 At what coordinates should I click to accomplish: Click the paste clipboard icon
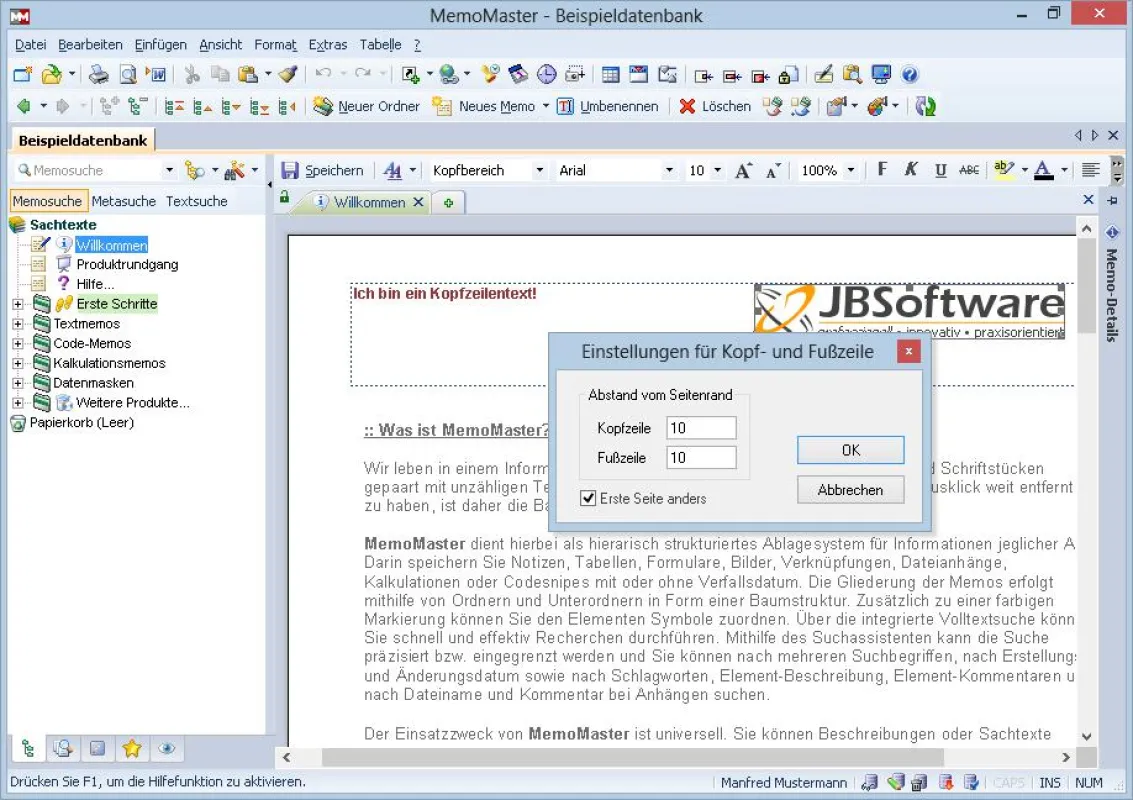pos(248,74)
